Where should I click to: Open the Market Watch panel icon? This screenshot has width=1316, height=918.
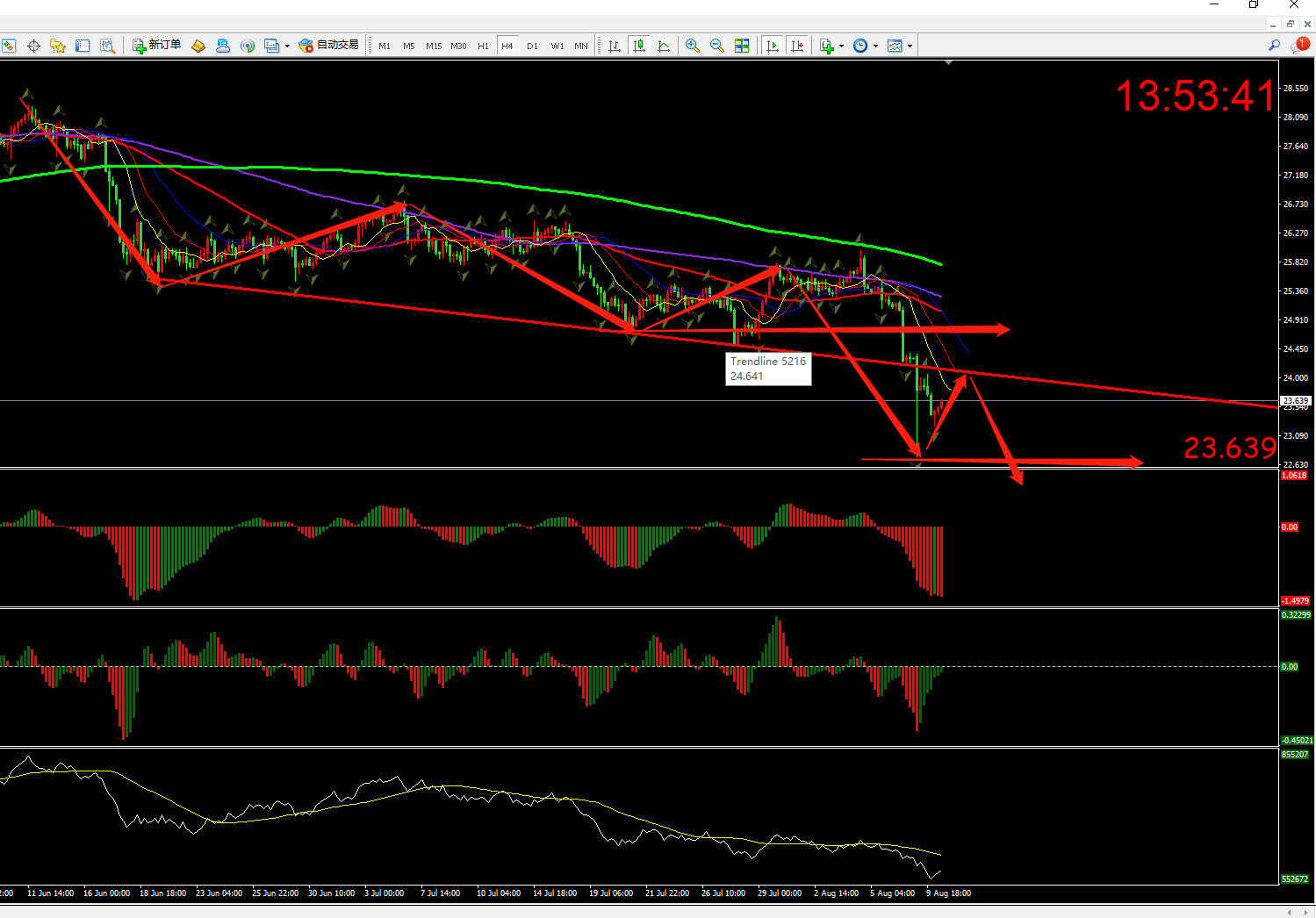(9, 46)
